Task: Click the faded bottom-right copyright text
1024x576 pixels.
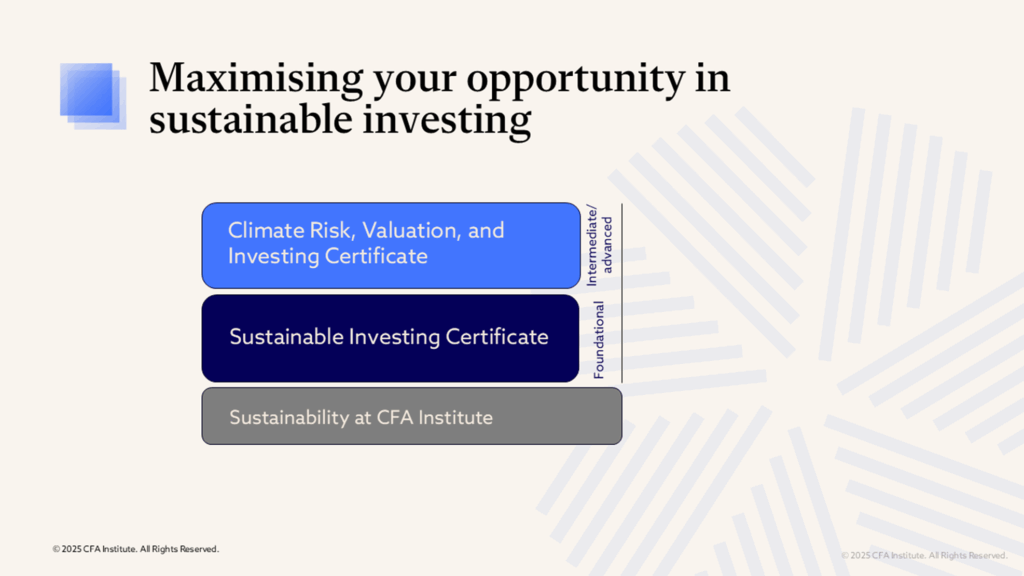Action: (x=923, y=555)
